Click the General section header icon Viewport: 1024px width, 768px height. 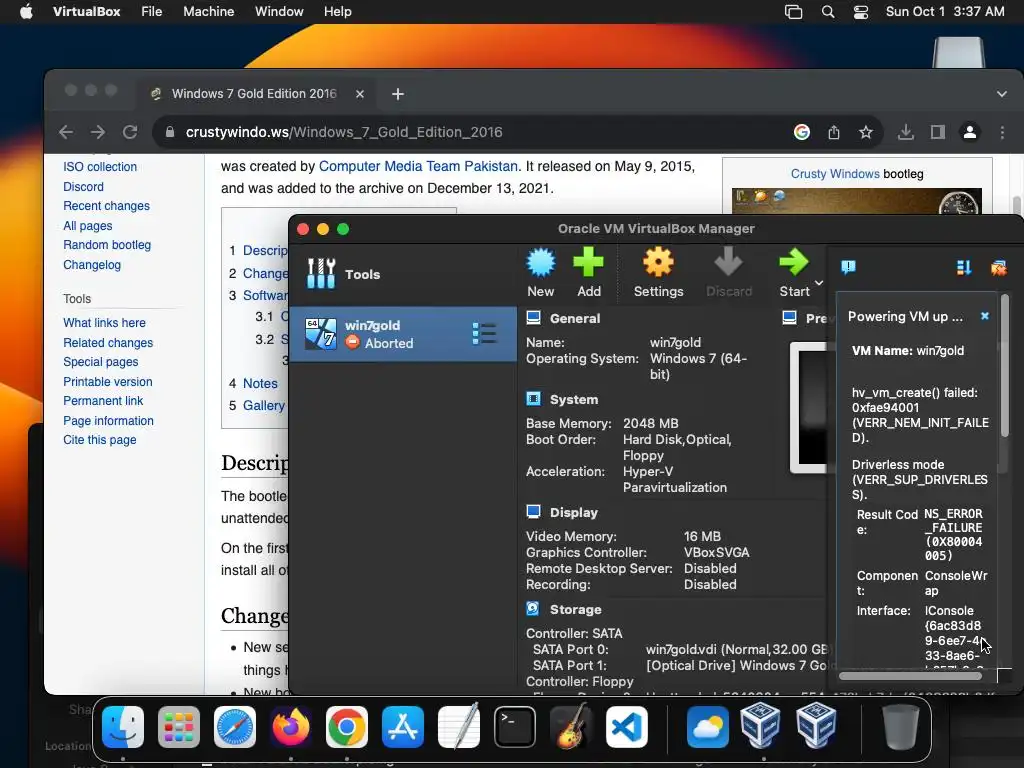[x=534, y=318]
